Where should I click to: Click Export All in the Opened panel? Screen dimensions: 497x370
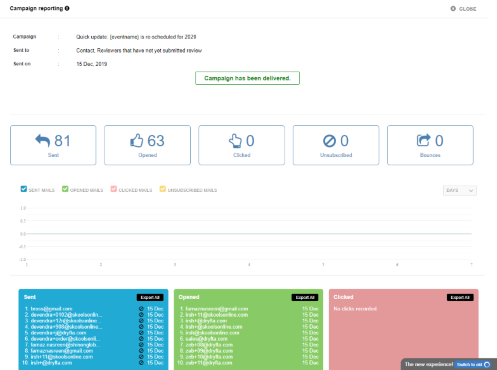[x=305, y=297]
